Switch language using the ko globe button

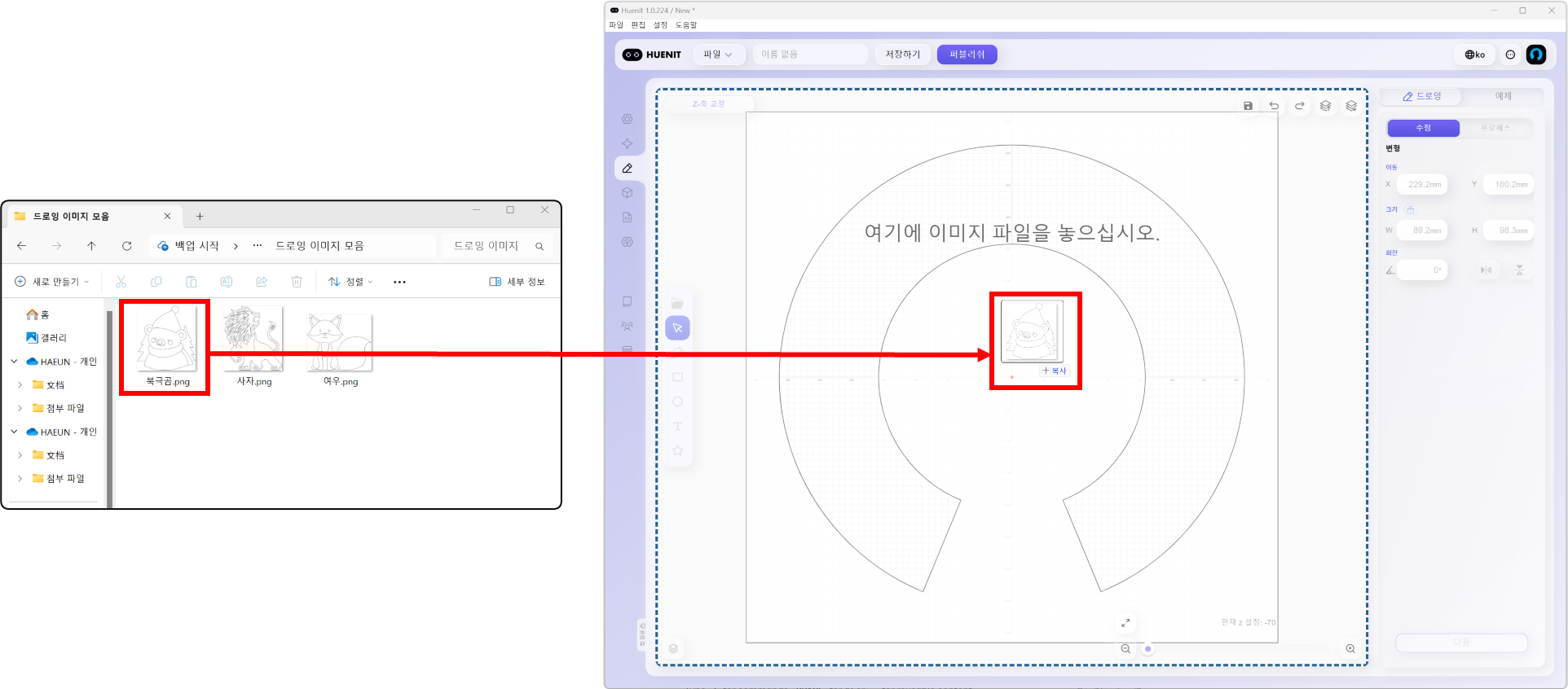[1475, 55]
